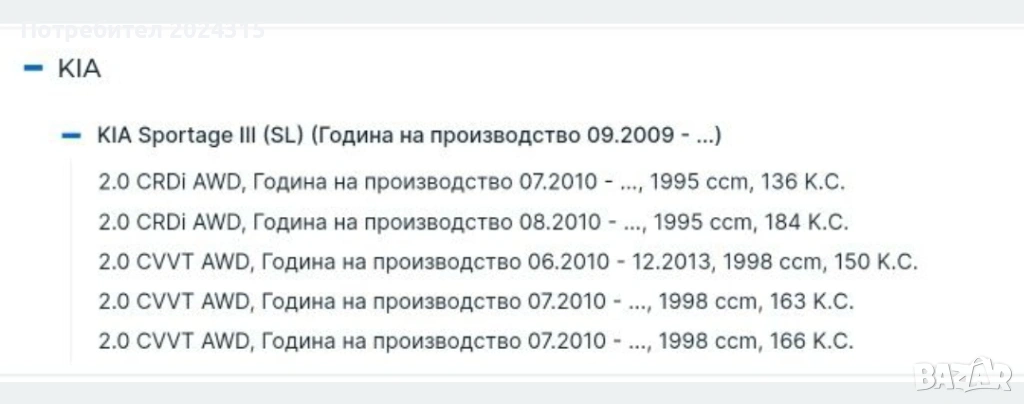Viewport: 1024px width, 404px height.
Task: Collapse the KIA brand section
Action: 34,69
